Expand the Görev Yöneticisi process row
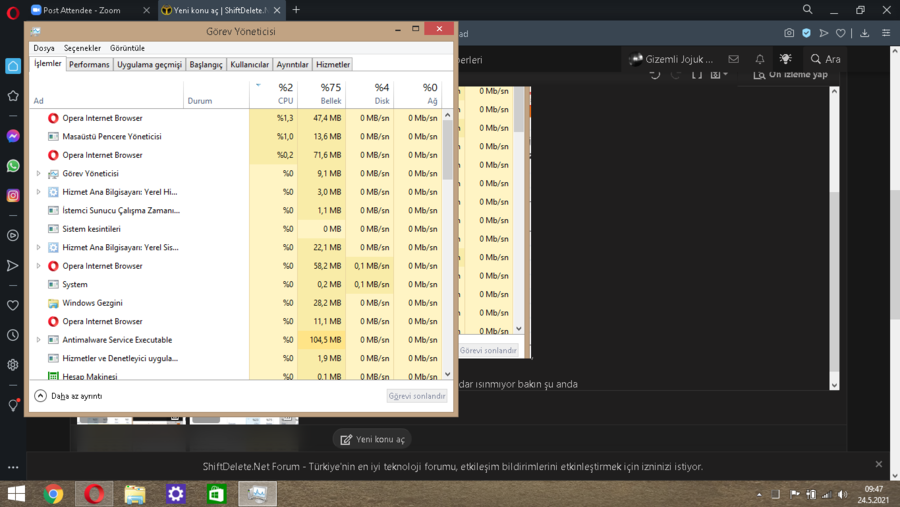The height and width of the screenshot is (507, 900). coord(38,173)
